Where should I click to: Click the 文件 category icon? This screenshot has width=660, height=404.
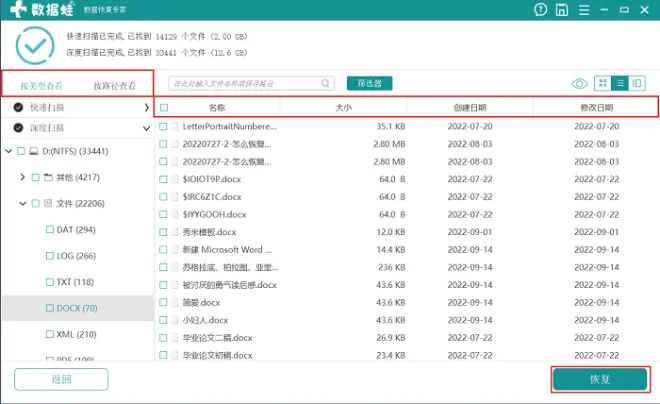coord(48,203)
